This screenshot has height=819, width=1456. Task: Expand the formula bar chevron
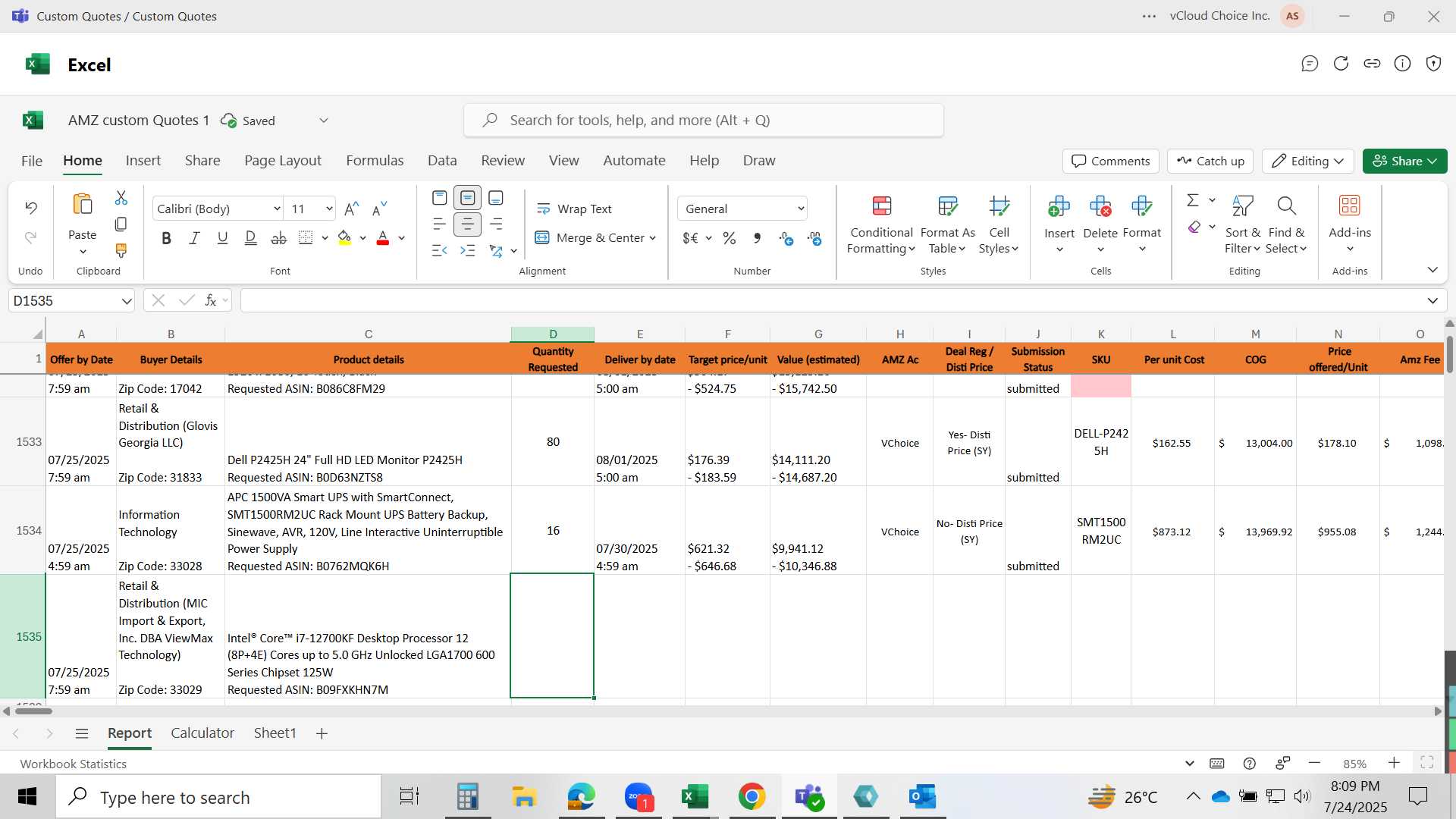pyautogui.click(x=1432, y=301)
